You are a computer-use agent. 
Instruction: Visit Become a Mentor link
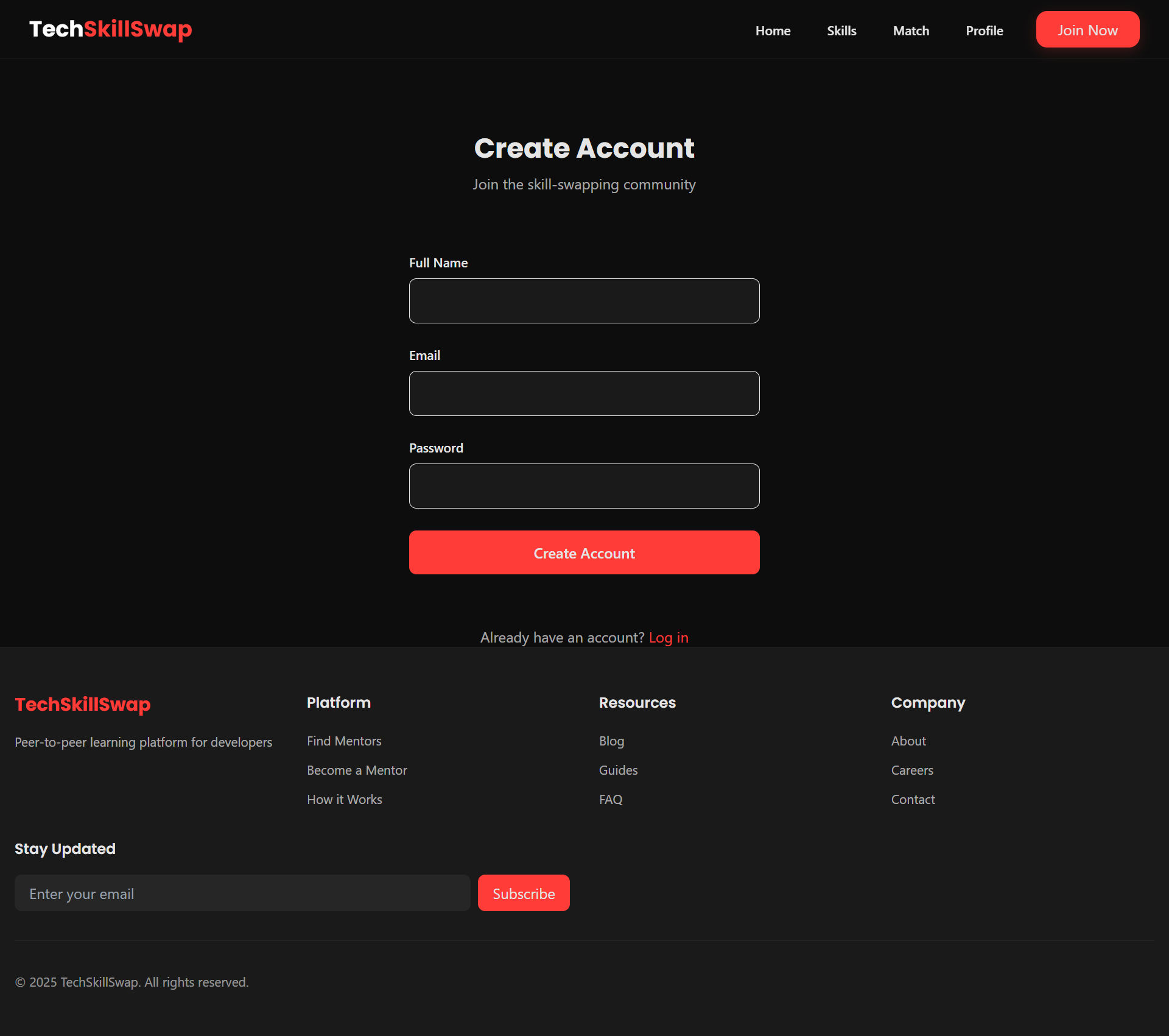tap(357, 770)
